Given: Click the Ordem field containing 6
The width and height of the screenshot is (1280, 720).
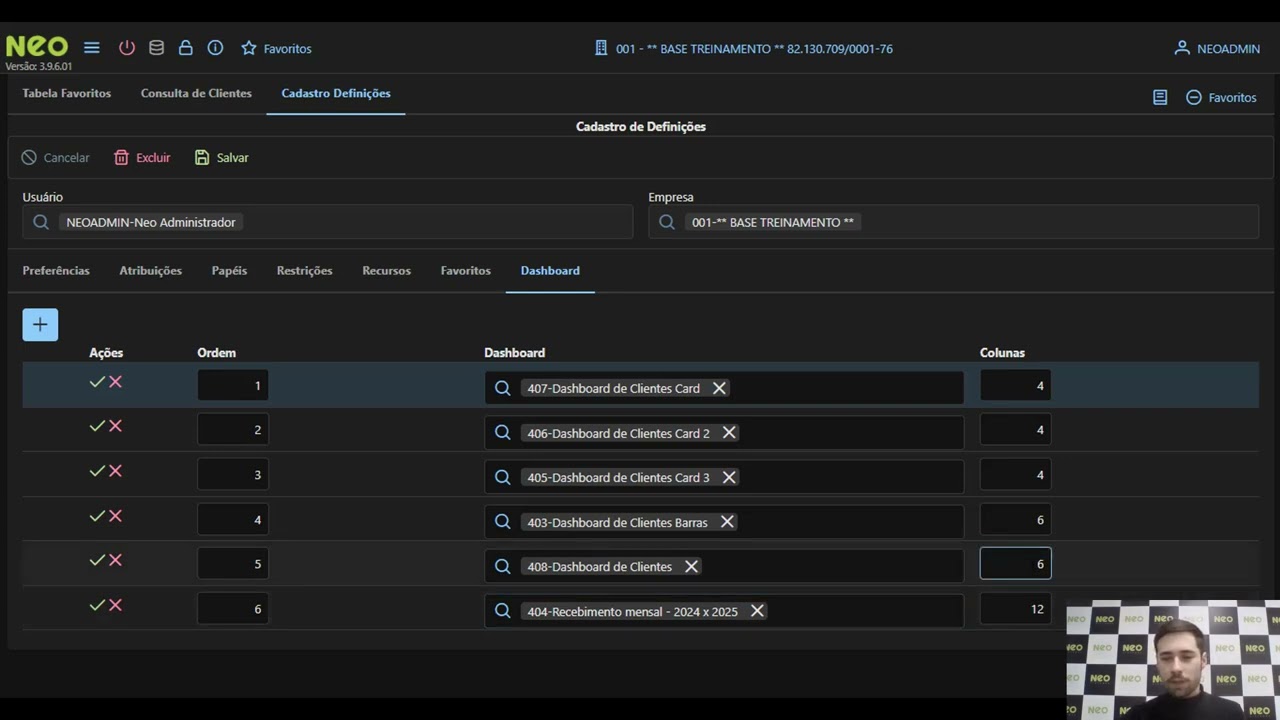Looking at the screenshot, I should coord(233,609).
